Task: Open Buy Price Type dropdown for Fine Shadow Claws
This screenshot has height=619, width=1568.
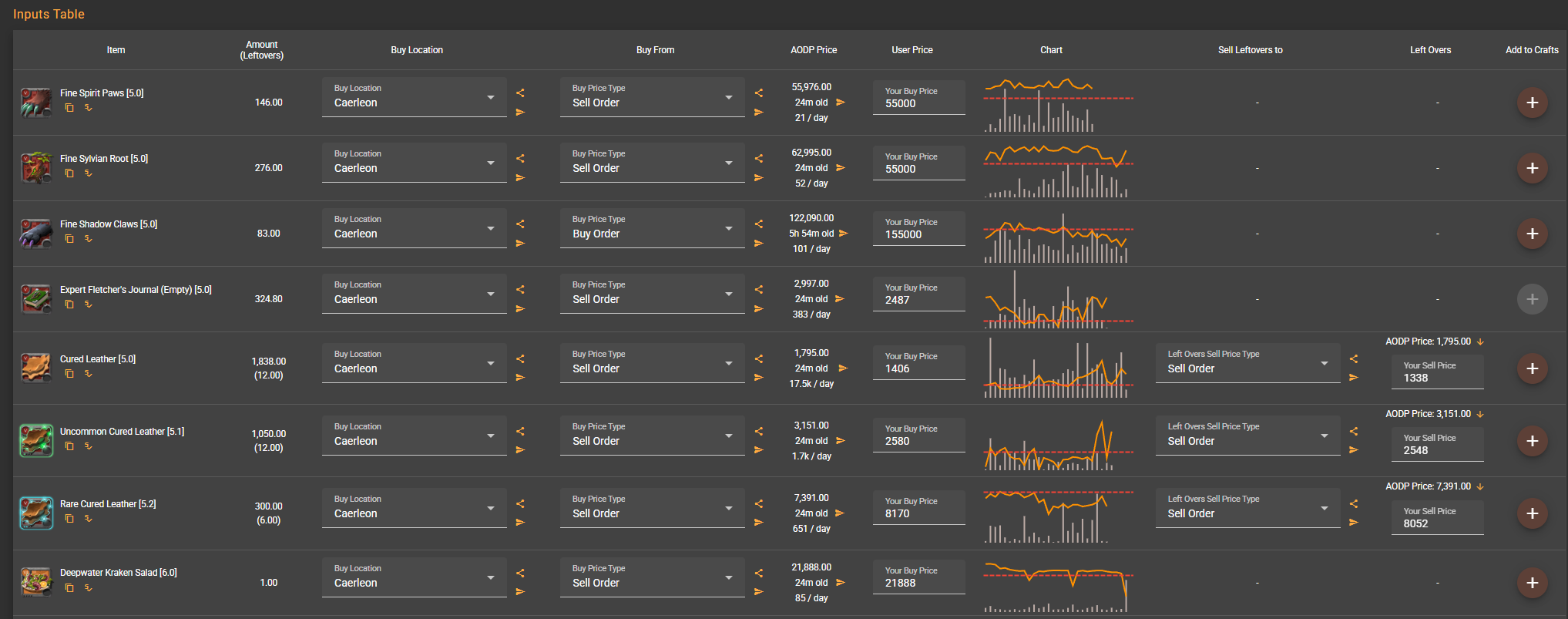Action: coord(652,228)
